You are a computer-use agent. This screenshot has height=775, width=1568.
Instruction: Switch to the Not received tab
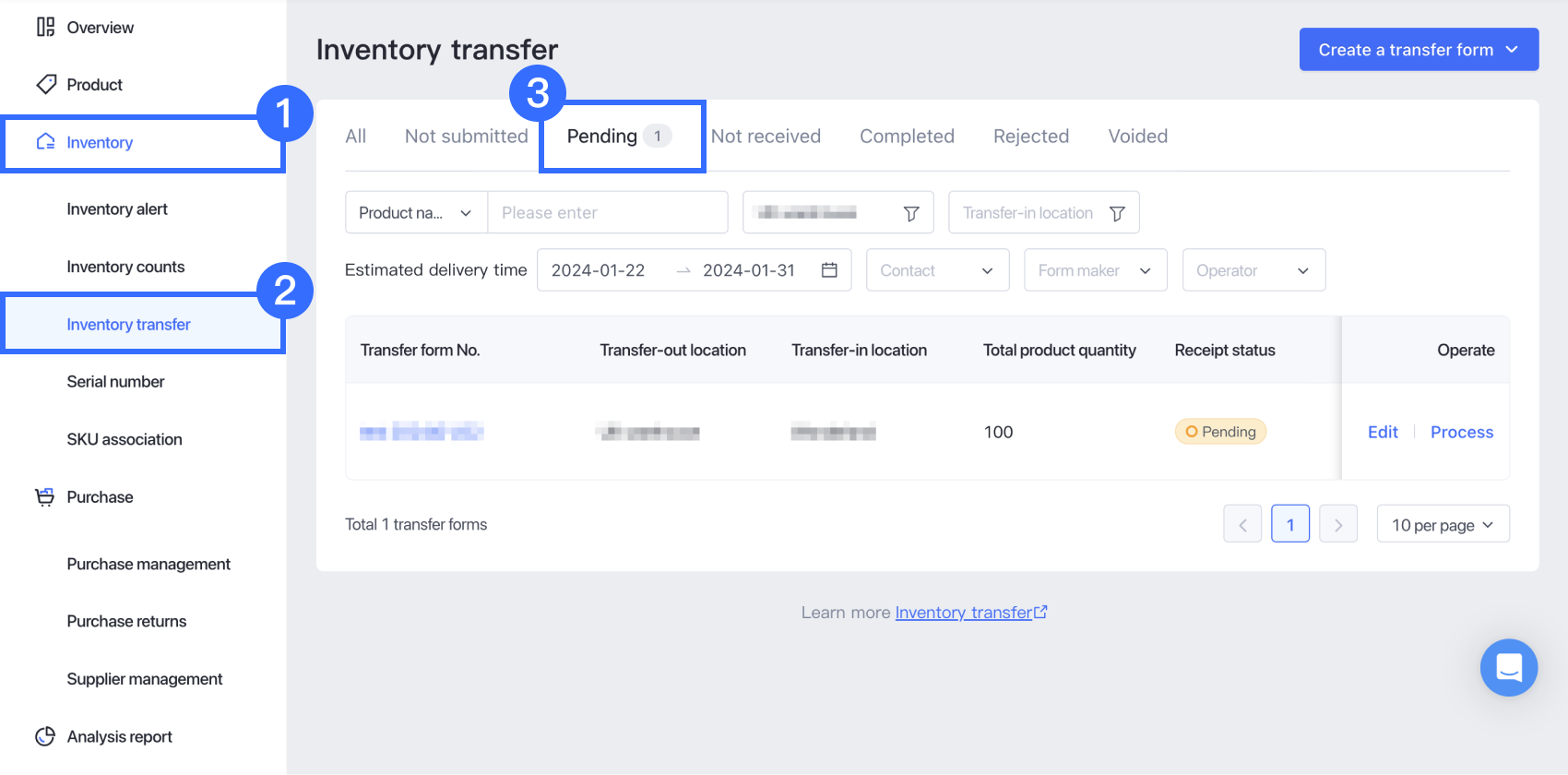coord(766,137)
